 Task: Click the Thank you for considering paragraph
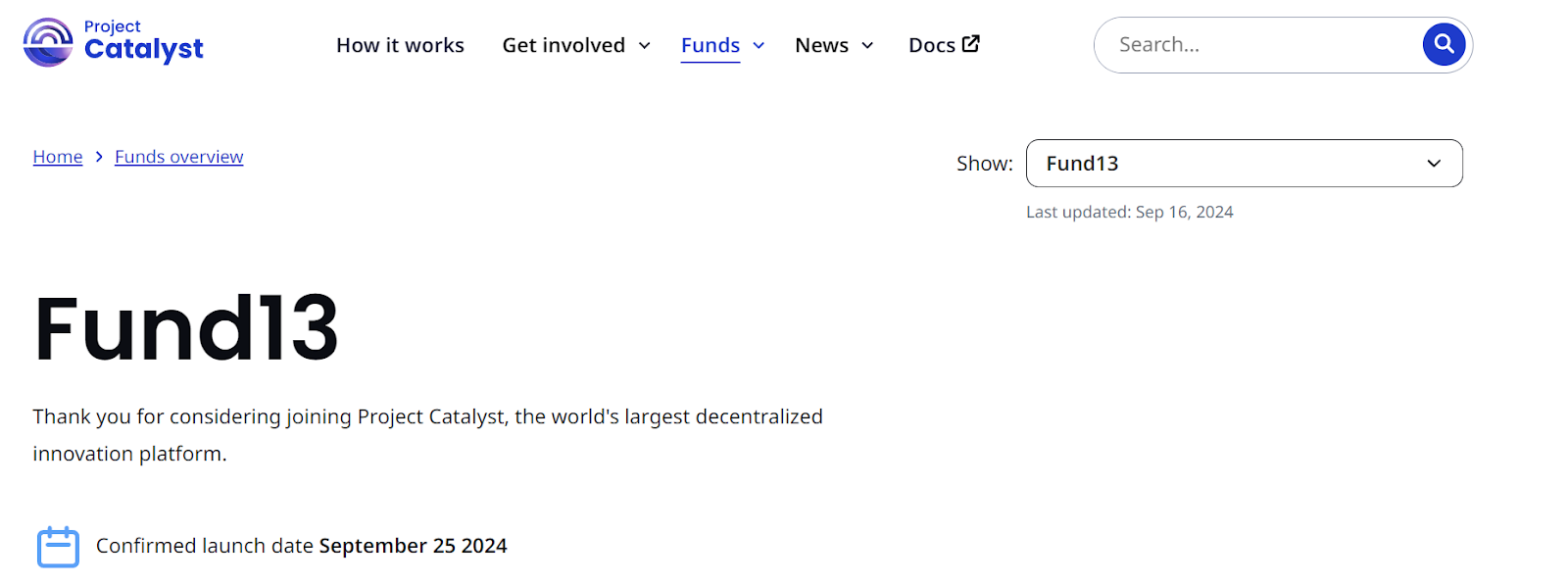click(427, 435)
